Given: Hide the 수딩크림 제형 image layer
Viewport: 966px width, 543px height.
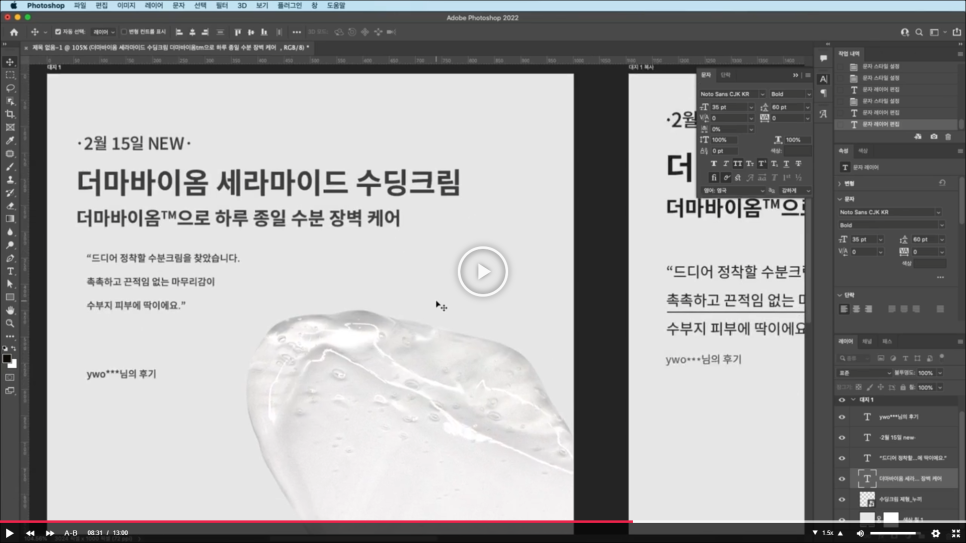Looking at the screenshot, I should click(842, 499).
